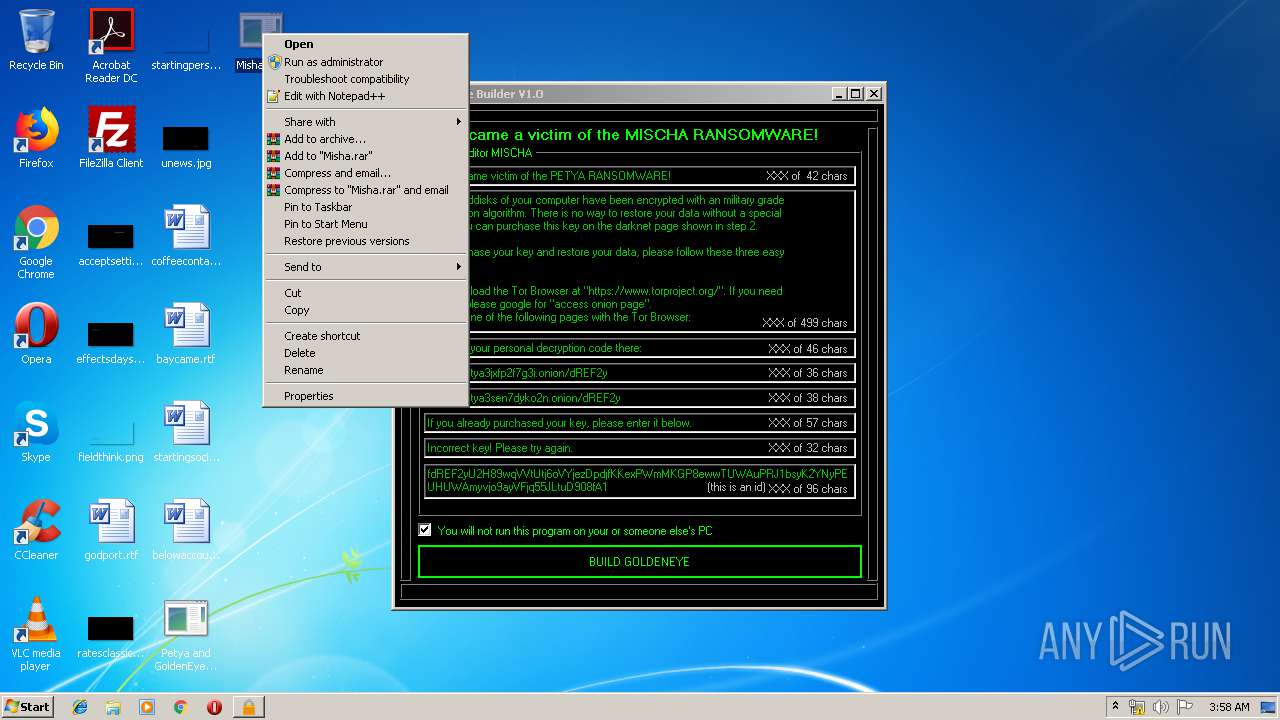The height and width of the screenshot is (720, 1280).
Task: Launch Opera desktop shortcut
Action: click(36, 334)
